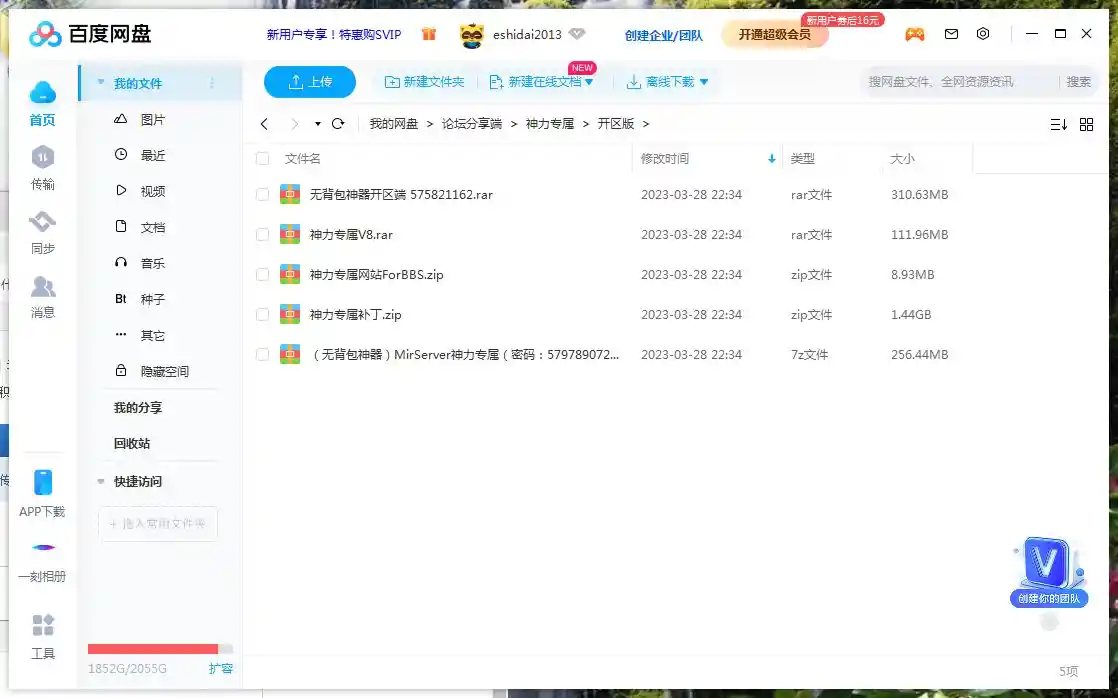Open the 新建在线文档 dropdown arrow
This screenshot has height=698, width=1118.
[589, 83]
